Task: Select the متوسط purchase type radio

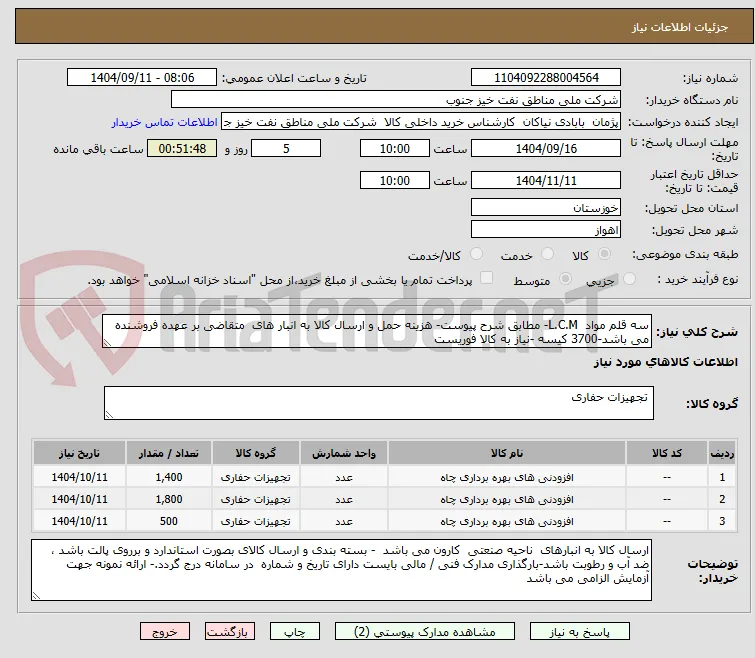Action: point(565,279)
